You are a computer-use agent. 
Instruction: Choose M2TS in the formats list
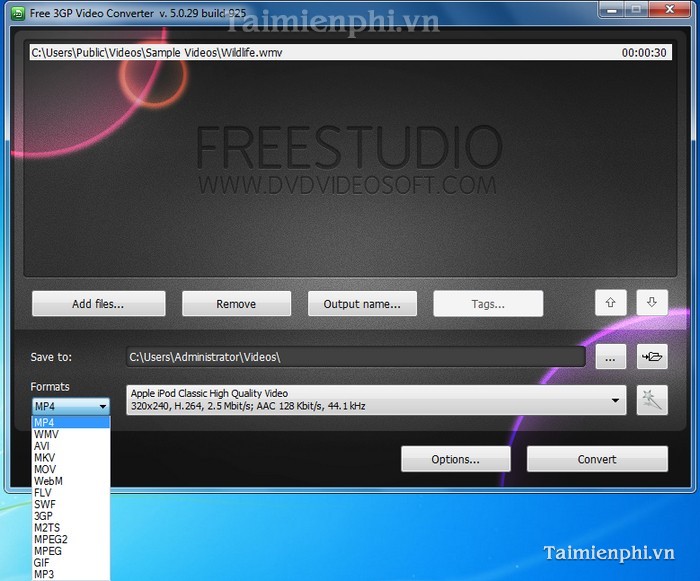tap(71, 527)
